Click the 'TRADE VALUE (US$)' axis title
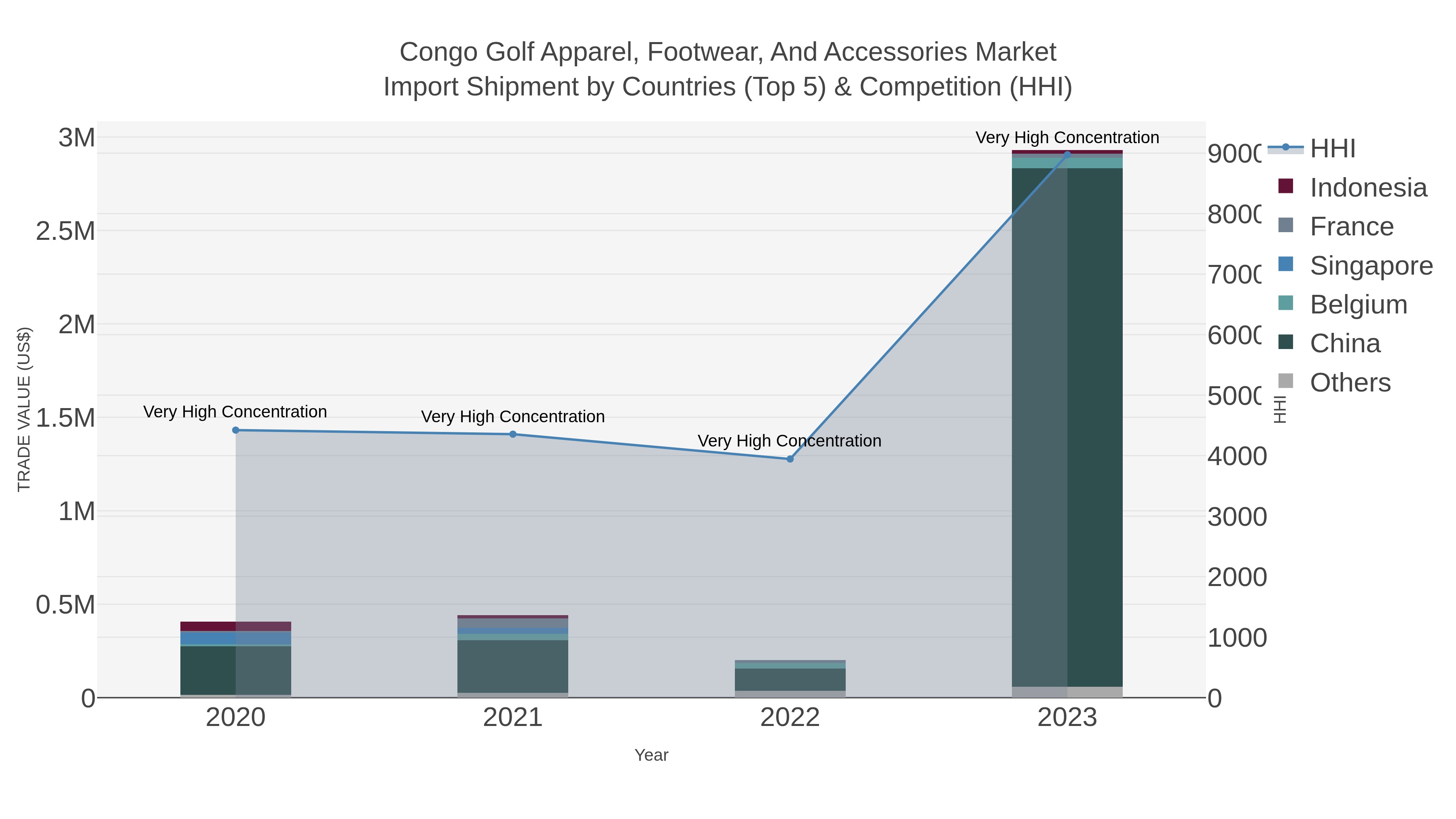This screenshot has height=819, width=1456. [x=24, y=409]
